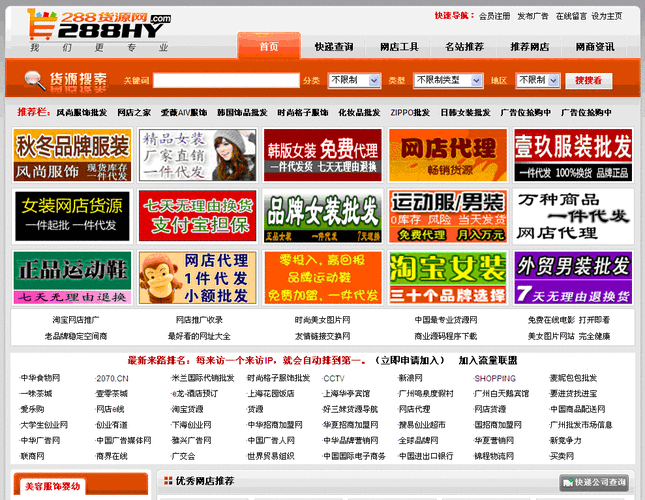Open the 快递查询 tab
The height and width of the screenshot is (500, 645).
coord(333,47)
